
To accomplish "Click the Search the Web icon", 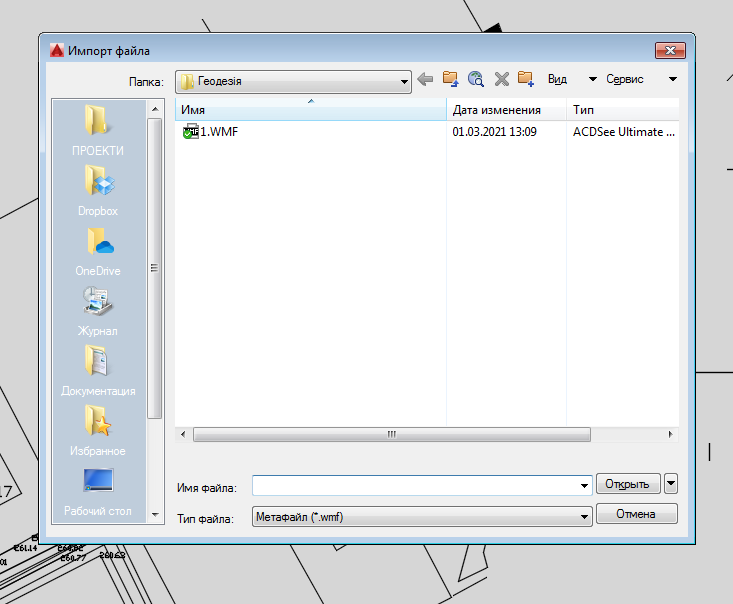I will coord(476,80).
